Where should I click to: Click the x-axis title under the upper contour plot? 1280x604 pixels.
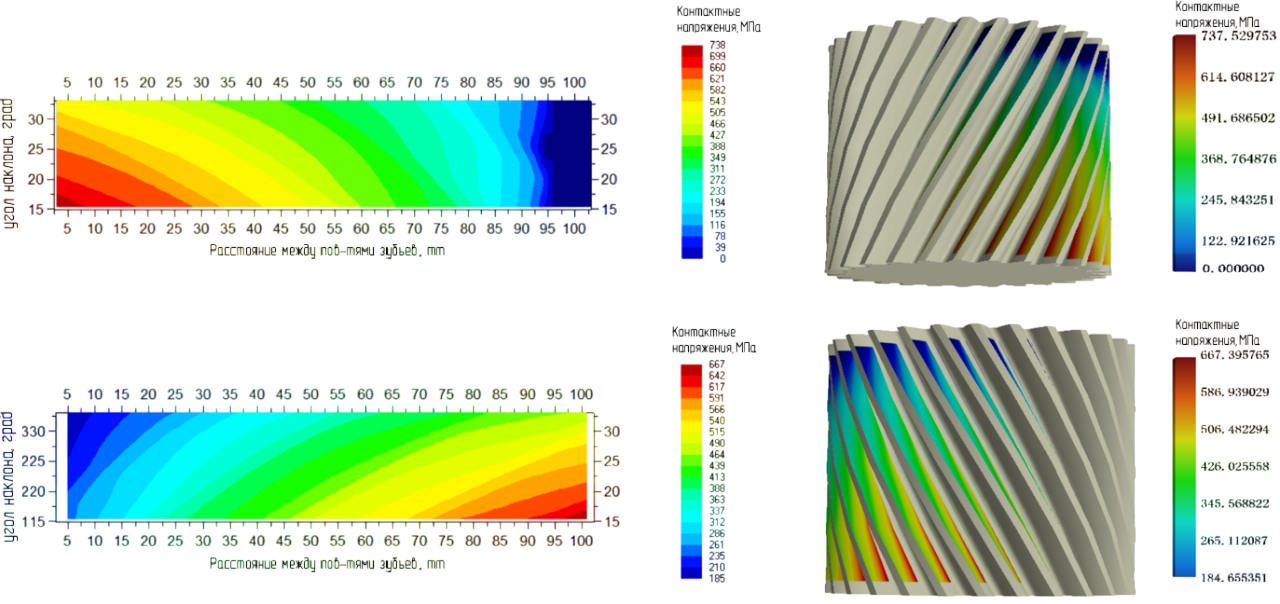[326, 251]
